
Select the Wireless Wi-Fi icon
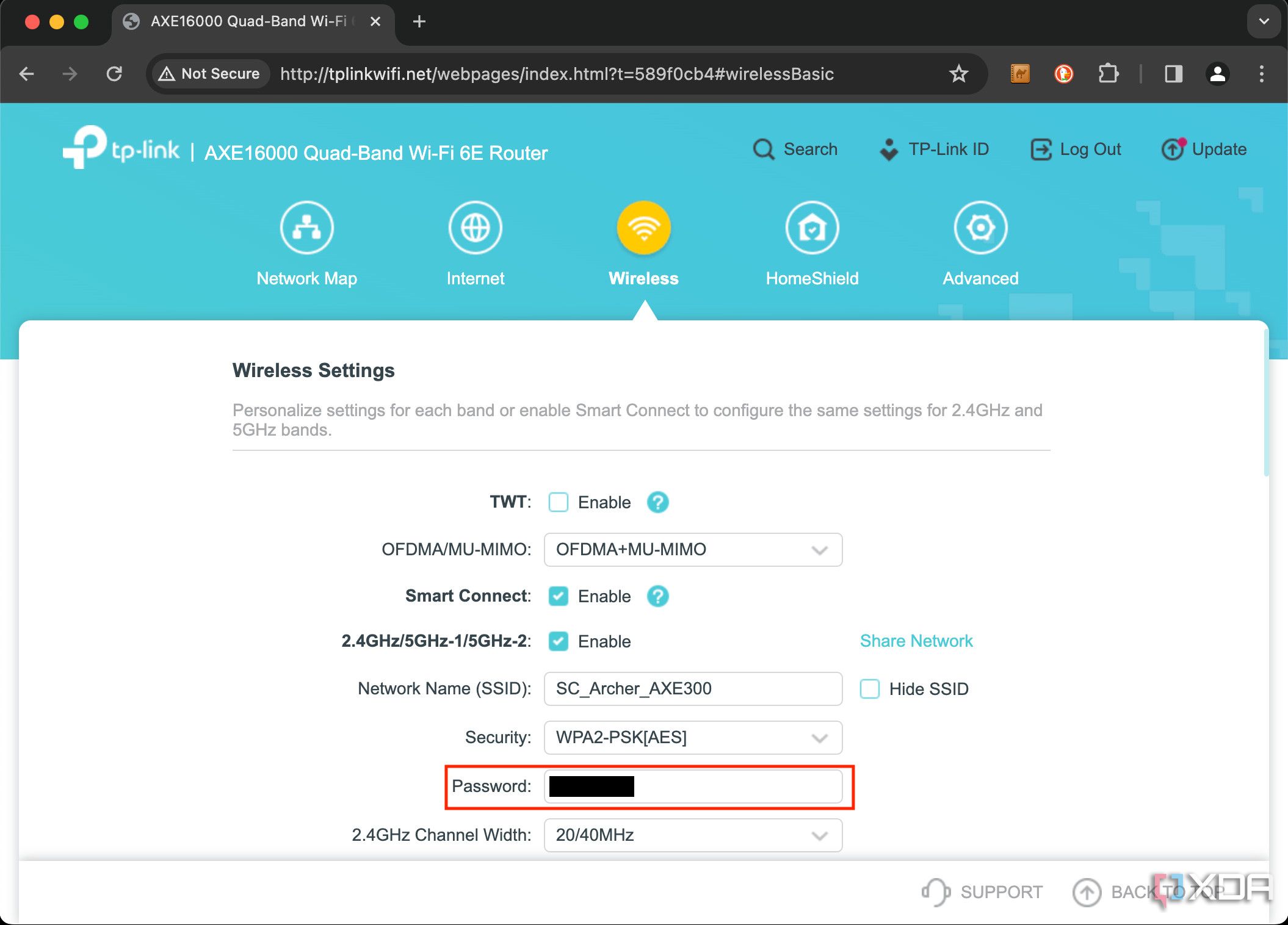point(643,228)
